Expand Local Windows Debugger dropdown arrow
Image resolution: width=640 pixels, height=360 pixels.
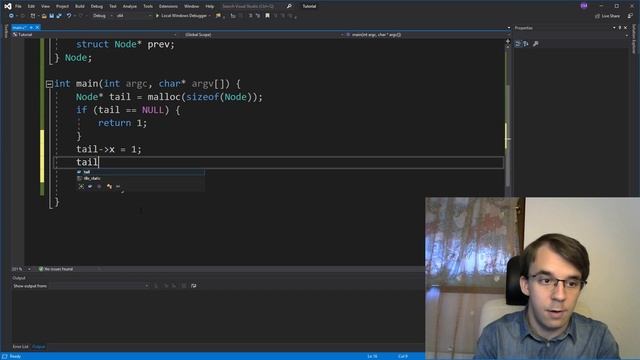(x=210, y=16)
